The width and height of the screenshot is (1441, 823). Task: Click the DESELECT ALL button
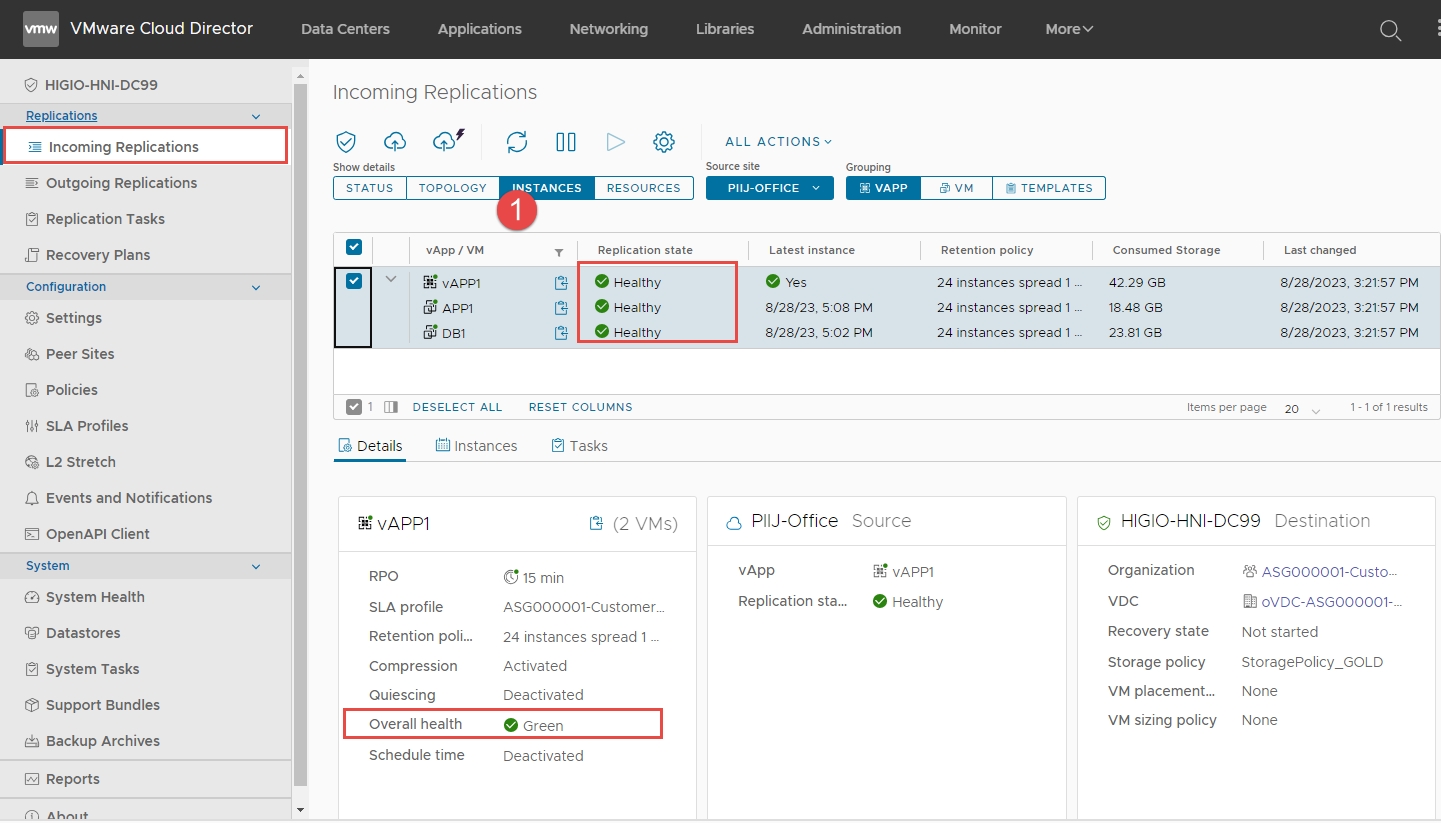(x=457, y=407)
